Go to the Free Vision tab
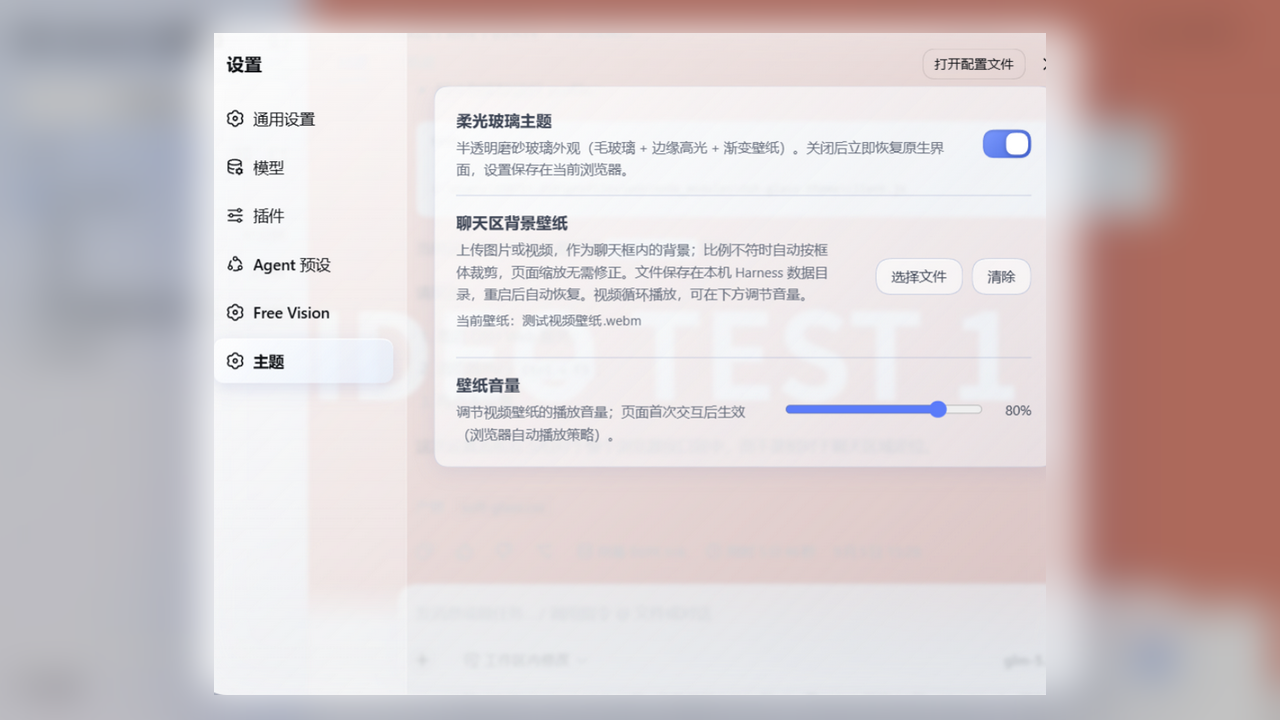 click(x=304, y=313)
